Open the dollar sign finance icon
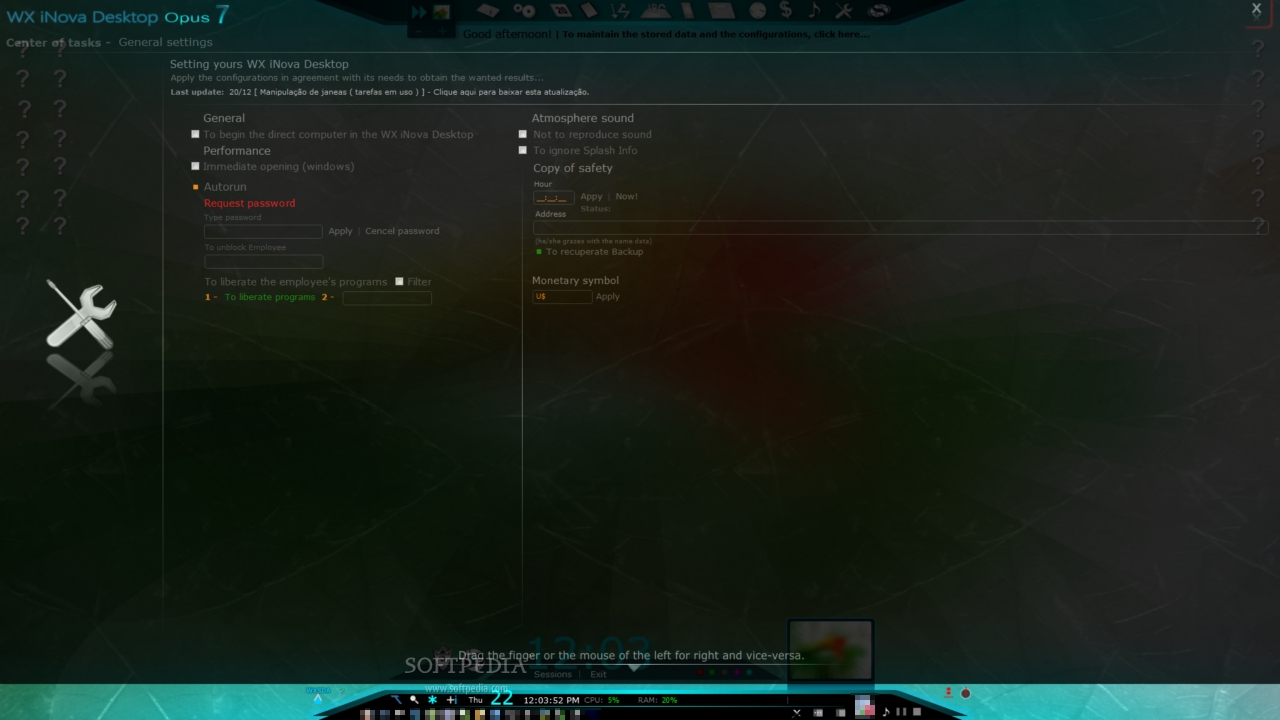The image size is (1280, 720). [786, 11]
